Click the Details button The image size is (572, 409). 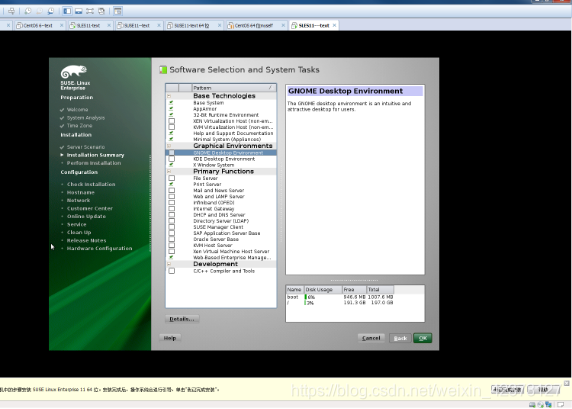[182, 319]
